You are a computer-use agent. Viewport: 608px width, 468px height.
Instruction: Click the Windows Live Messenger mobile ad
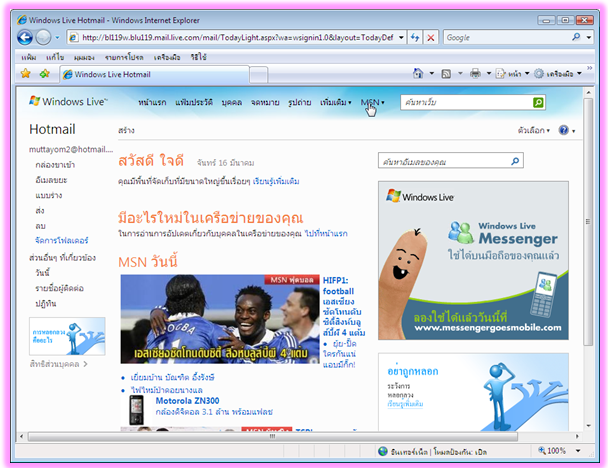click(473, 261)
